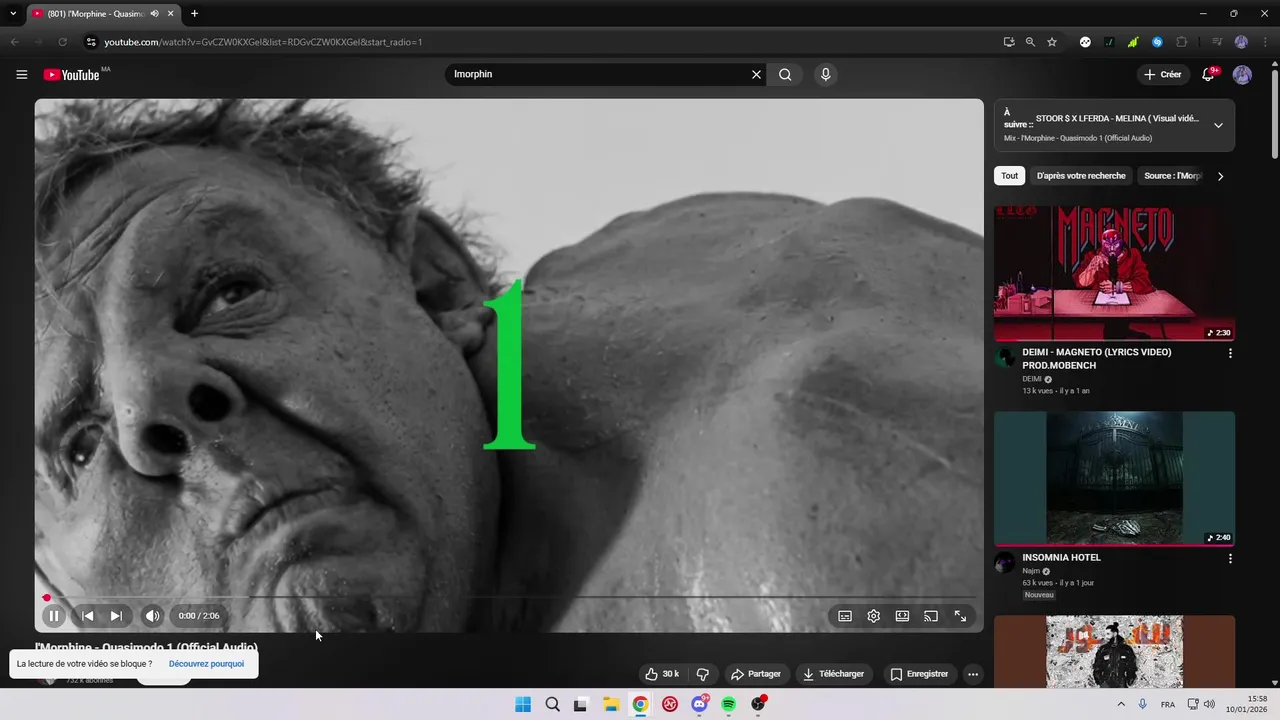
Task: Dislike the video
Action: [x=702, y=674]
